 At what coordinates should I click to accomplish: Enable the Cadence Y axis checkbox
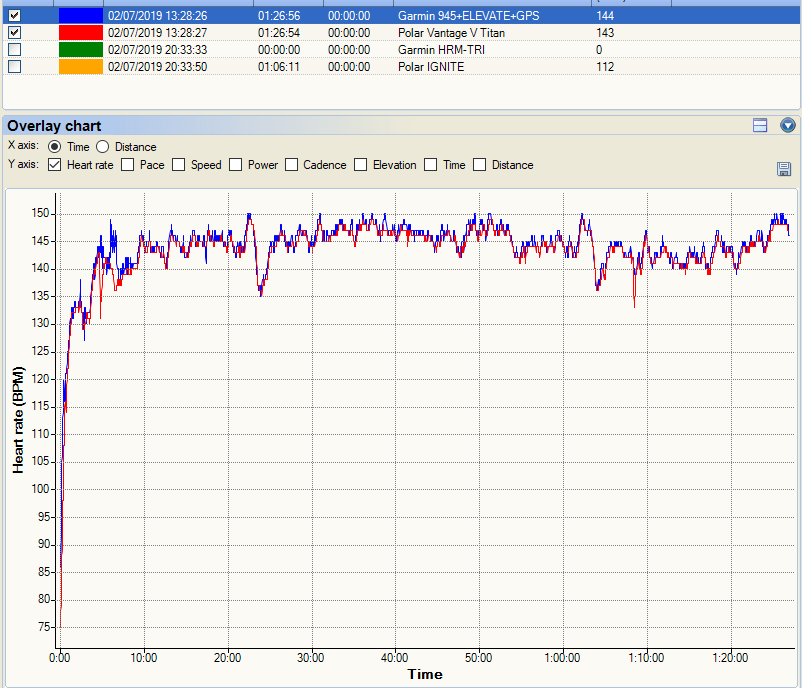(291, 165)
